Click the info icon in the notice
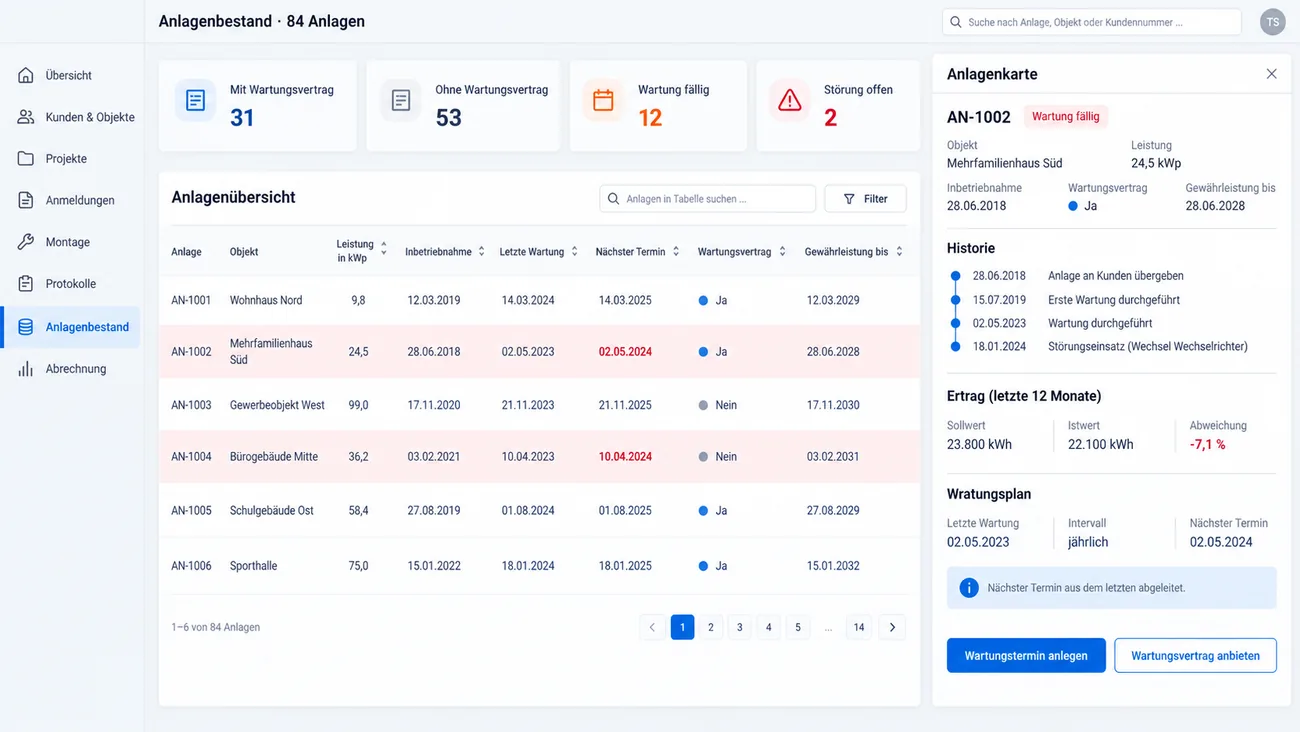 point(968,588)
